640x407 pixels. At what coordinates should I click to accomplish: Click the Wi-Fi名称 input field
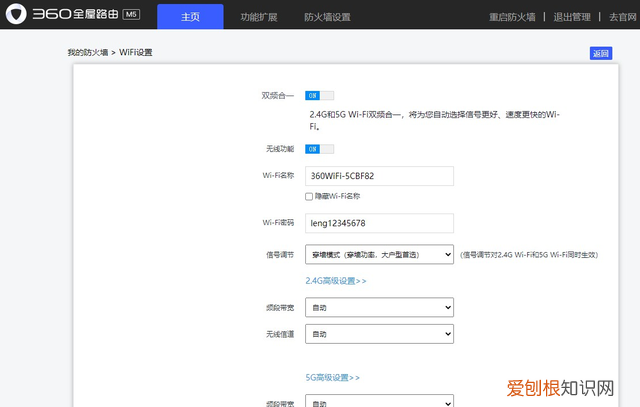coord(379,176)
